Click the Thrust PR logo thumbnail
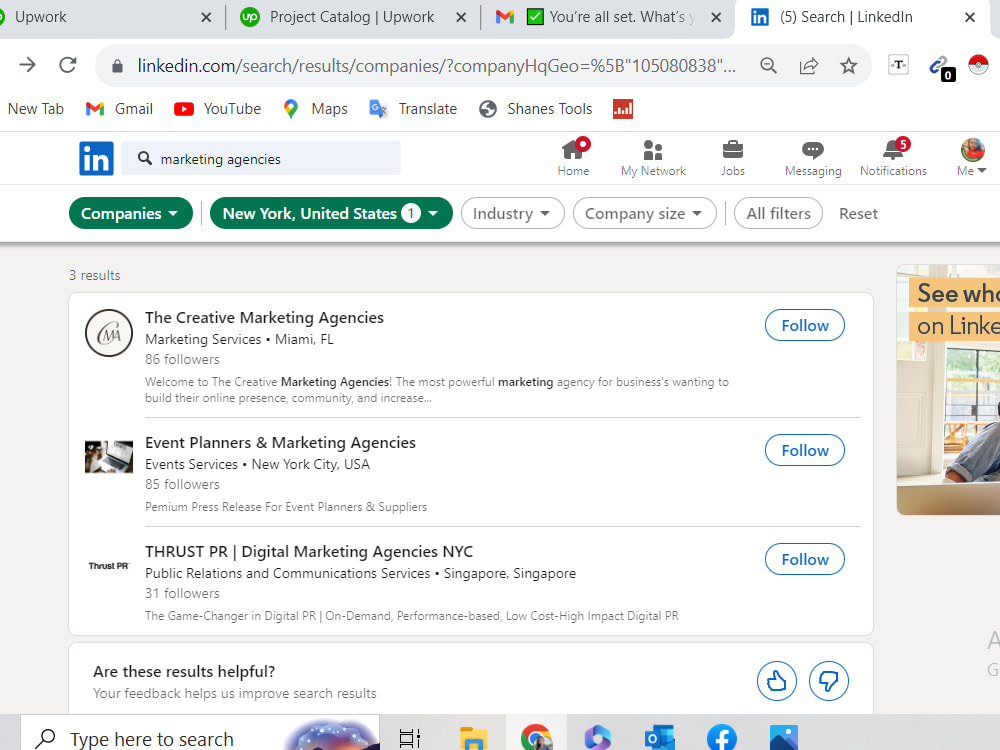This screenshot has height=750, width=1000. [x=109, y=566]
